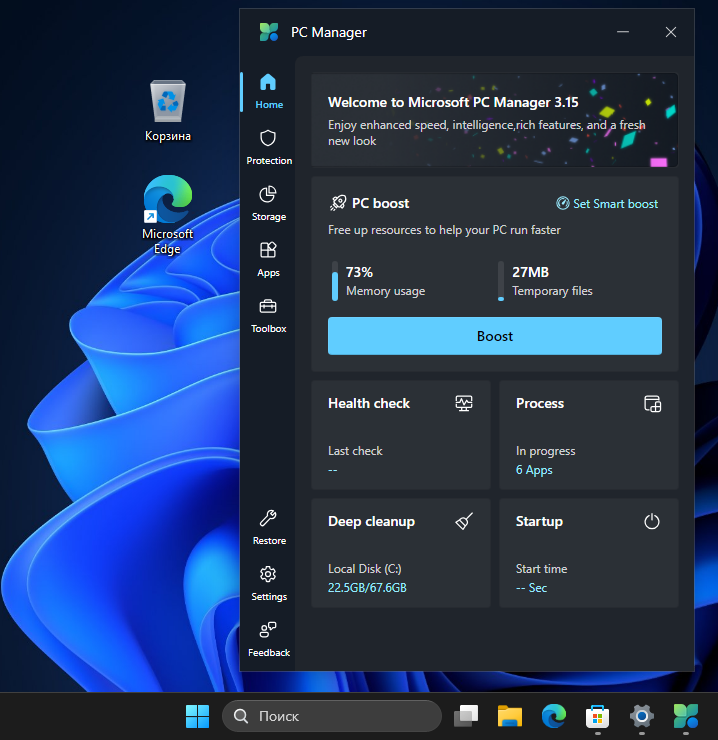The height and width of the screenshot is (740, 718).
Task: Open the Home section in sidebar
Action: click(x=269, y=92)
